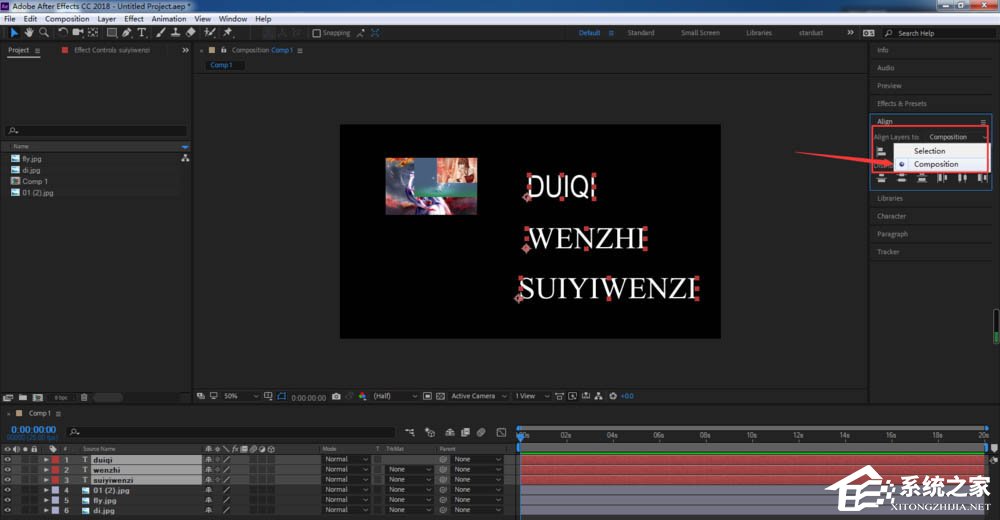Open the 50% magnification dropdown
The image size is (1000, 520).
pyautogui.click(x=240, y=396)
